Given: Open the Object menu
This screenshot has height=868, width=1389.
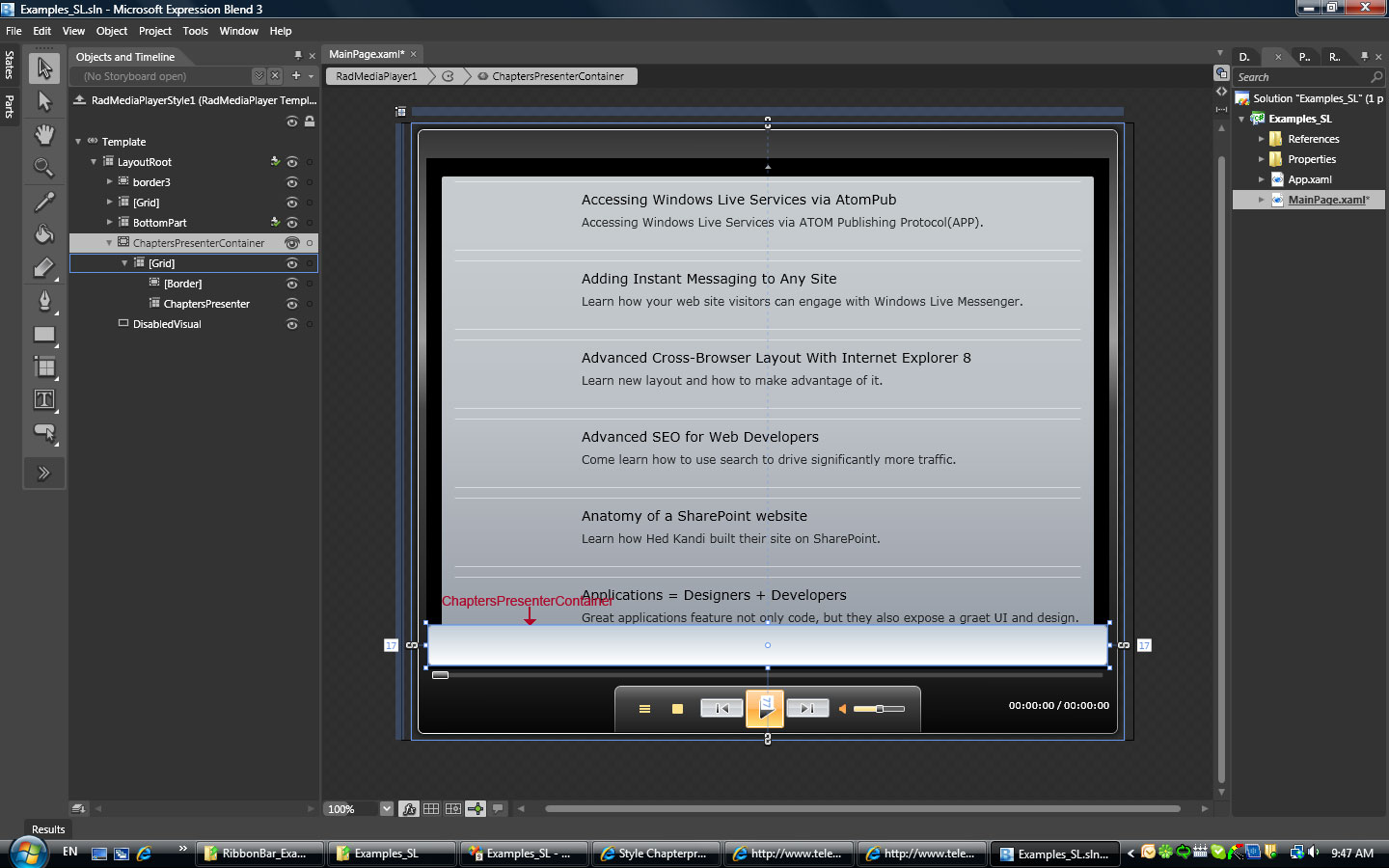Looking at the screenshot, I should [112, 31].
